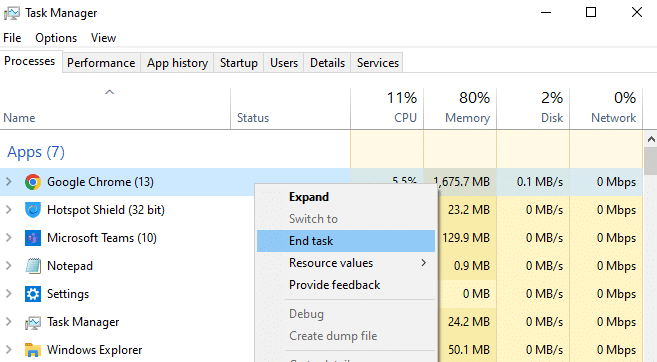The height and width of the screenshot is (362, 657).
Task: Click the Task Manager row icon
Action: [x=33, y=322]
